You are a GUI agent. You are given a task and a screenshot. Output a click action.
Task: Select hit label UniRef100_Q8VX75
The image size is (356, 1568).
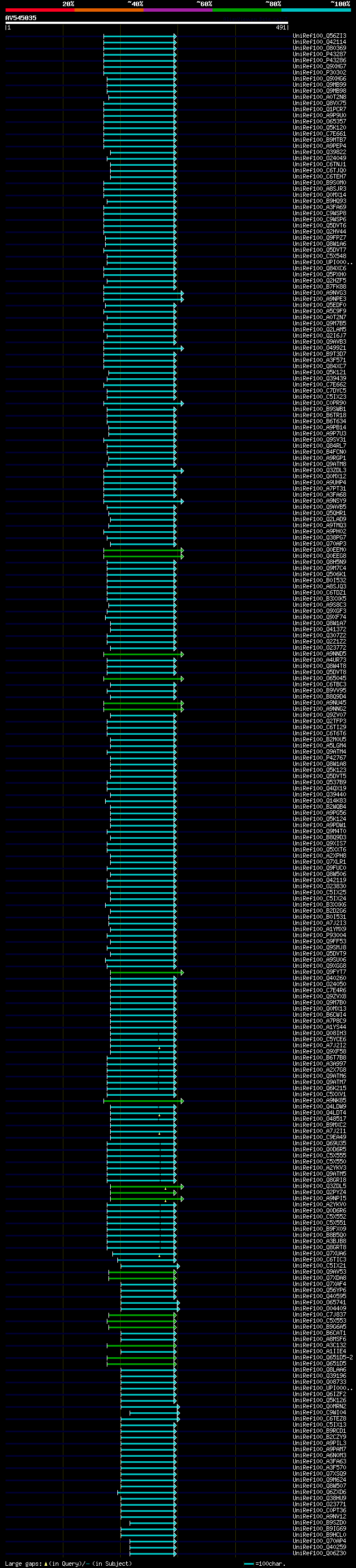[319, 103]
